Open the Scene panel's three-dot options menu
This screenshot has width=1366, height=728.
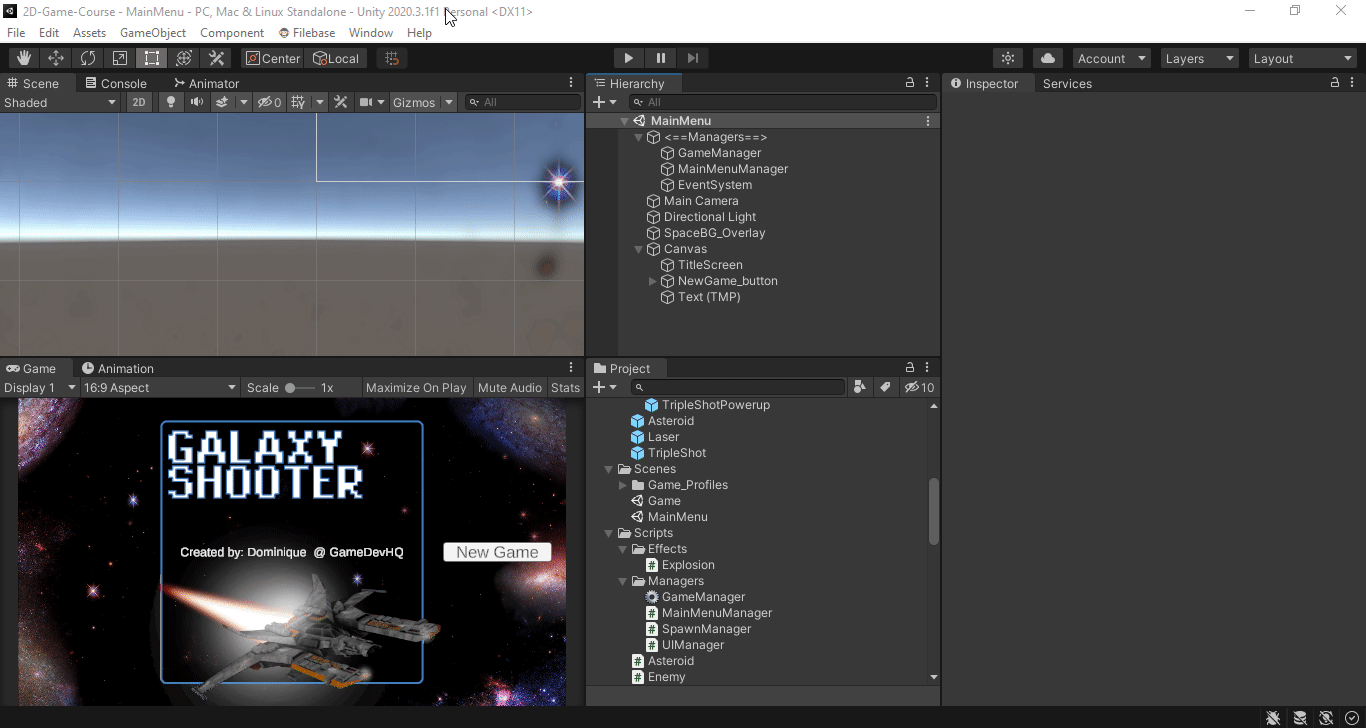click(x=571, y=83)
